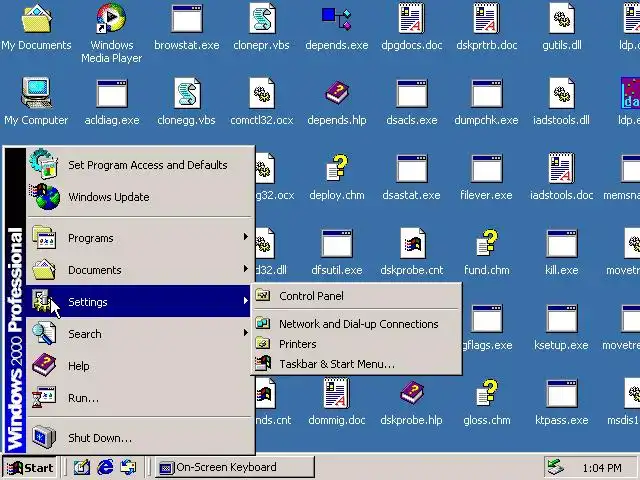Viewport: 640px width, 480px height.
Task: Open the Programs submenu entry
Action: point(139,238)
